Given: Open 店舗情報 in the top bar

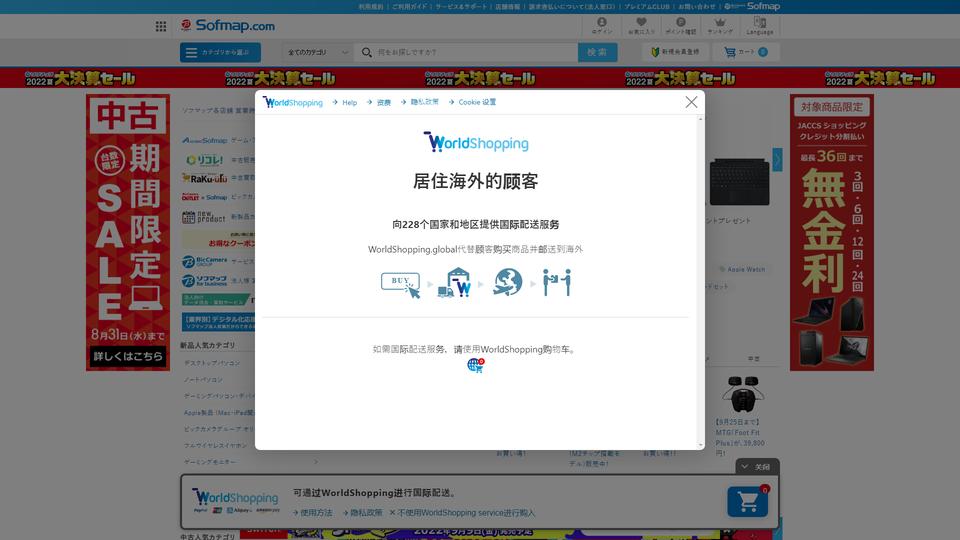Looking at the screenshot, I should (508, 6).
